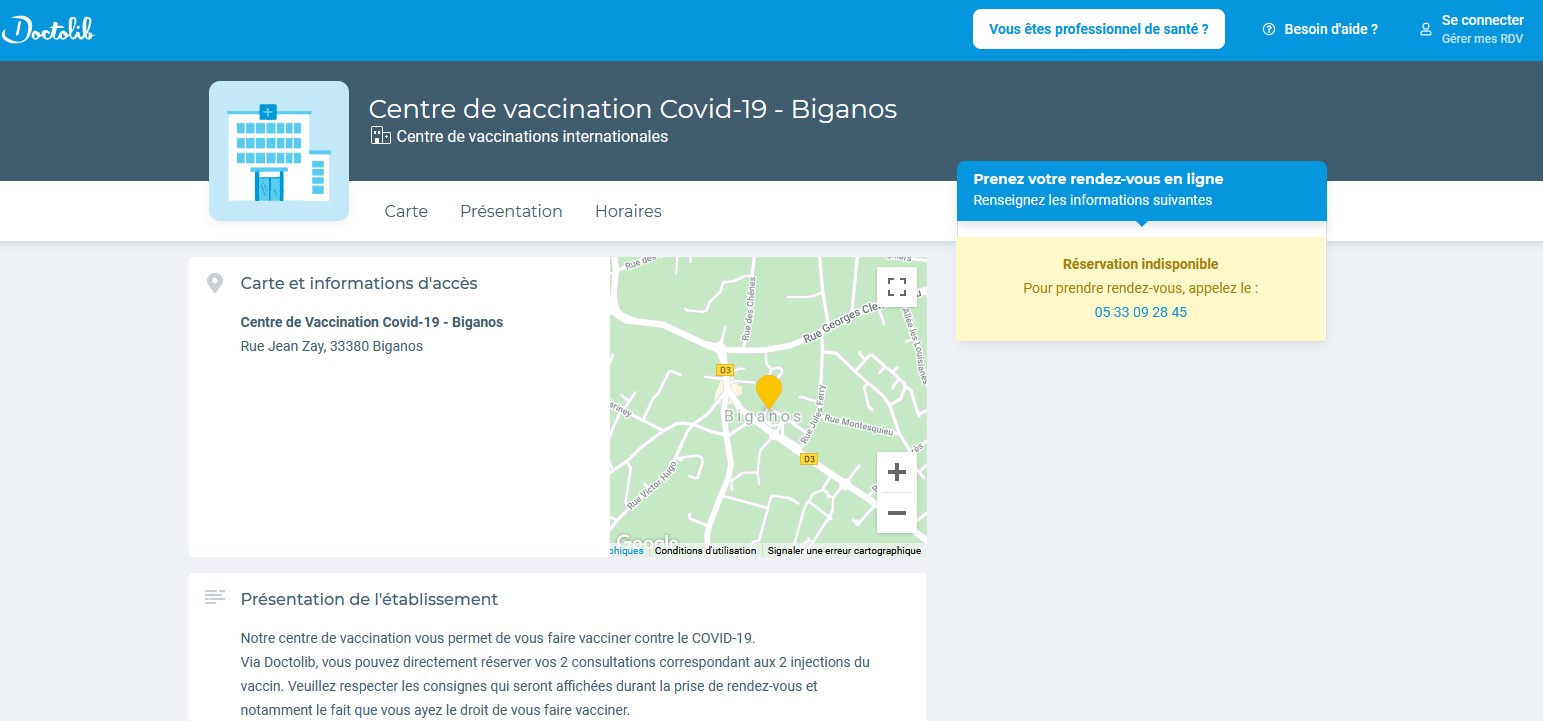Switch to the Carte tab
The width and height of the screenshot is (1543, 721).
click(x=406, y=211)
